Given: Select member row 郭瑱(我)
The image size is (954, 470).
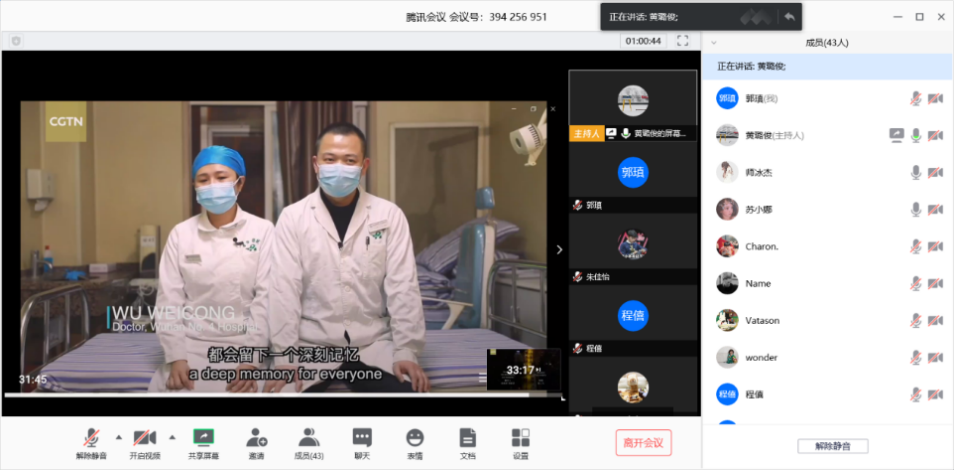Looking at the screenshot, I should 827,98.
